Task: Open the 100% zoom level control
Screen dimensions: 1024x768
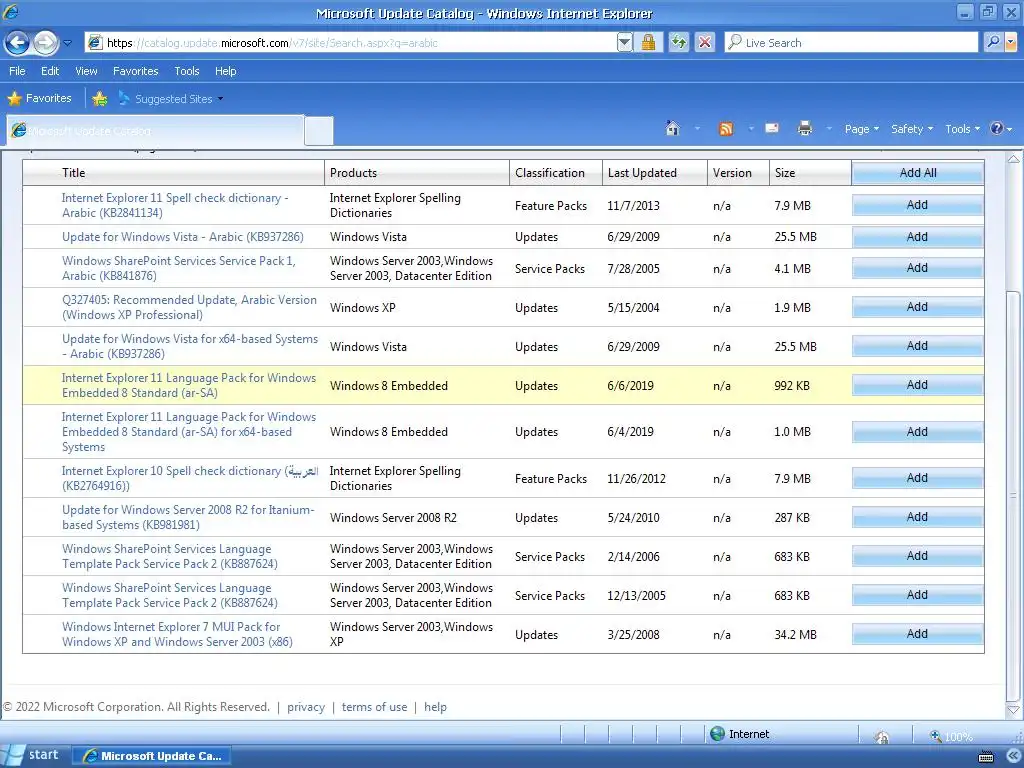Action: point(951,737)
